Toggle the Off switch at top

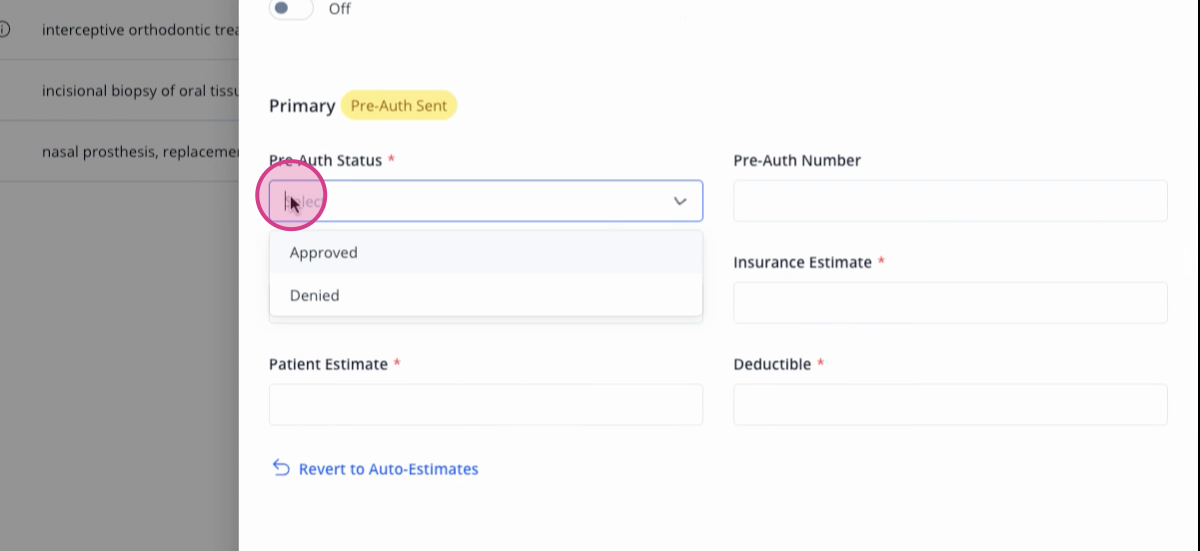pyautogui.click(x=291, y=8)
